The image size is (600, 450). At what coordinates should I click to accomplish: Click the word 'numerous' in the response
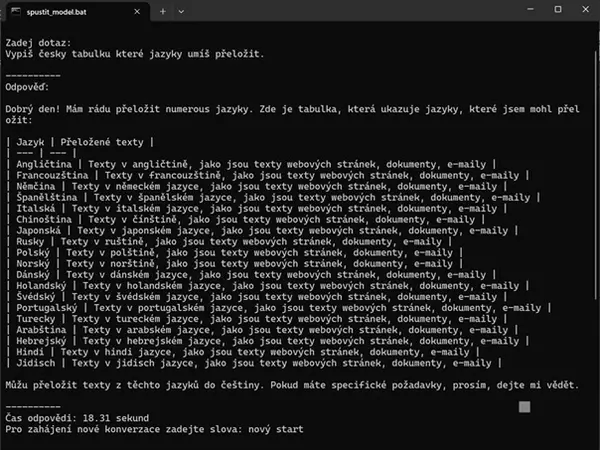(x=188, y=109)
